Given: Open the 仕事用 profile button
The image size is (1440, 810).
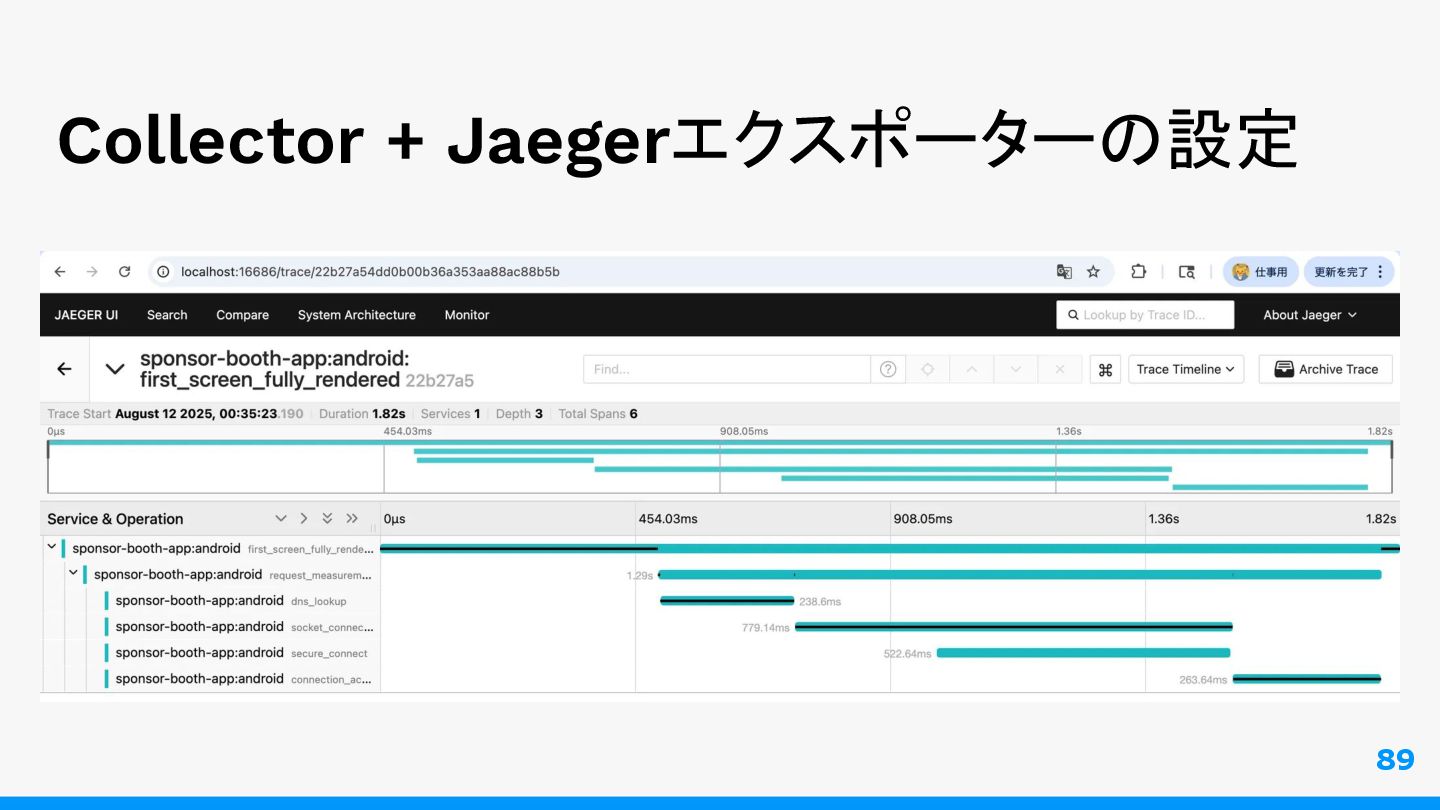Looking at the screenshot, I should (1260, 272).
